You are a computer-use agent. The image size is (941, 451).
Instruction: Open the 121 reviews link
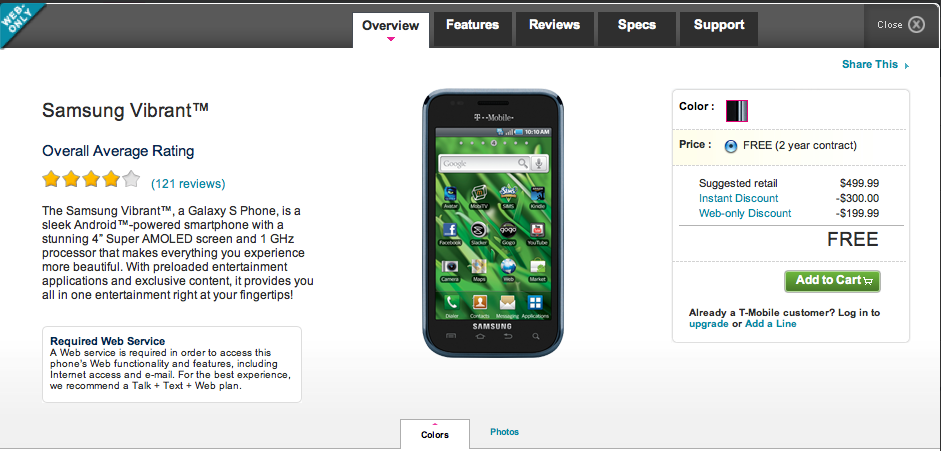coord(188,184)
